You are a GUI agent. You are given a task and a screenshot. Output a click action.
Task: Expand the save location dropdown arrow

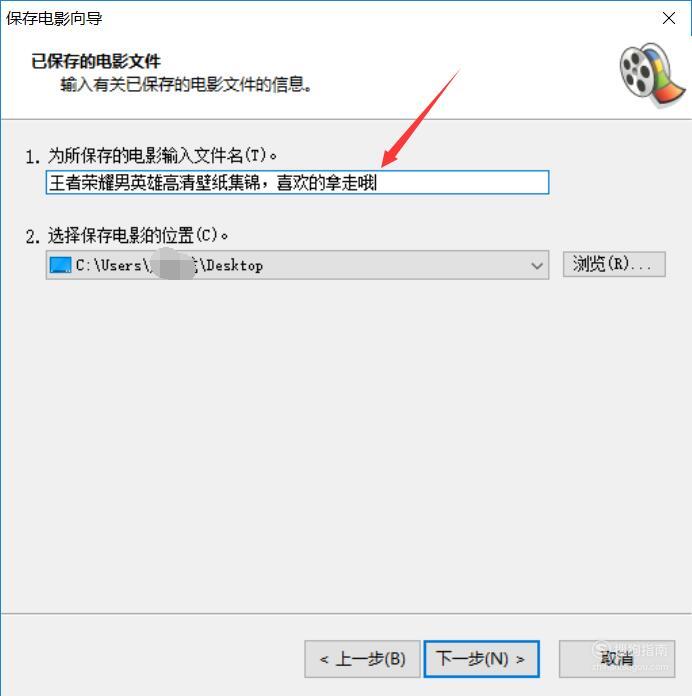[x=537, y=265]
